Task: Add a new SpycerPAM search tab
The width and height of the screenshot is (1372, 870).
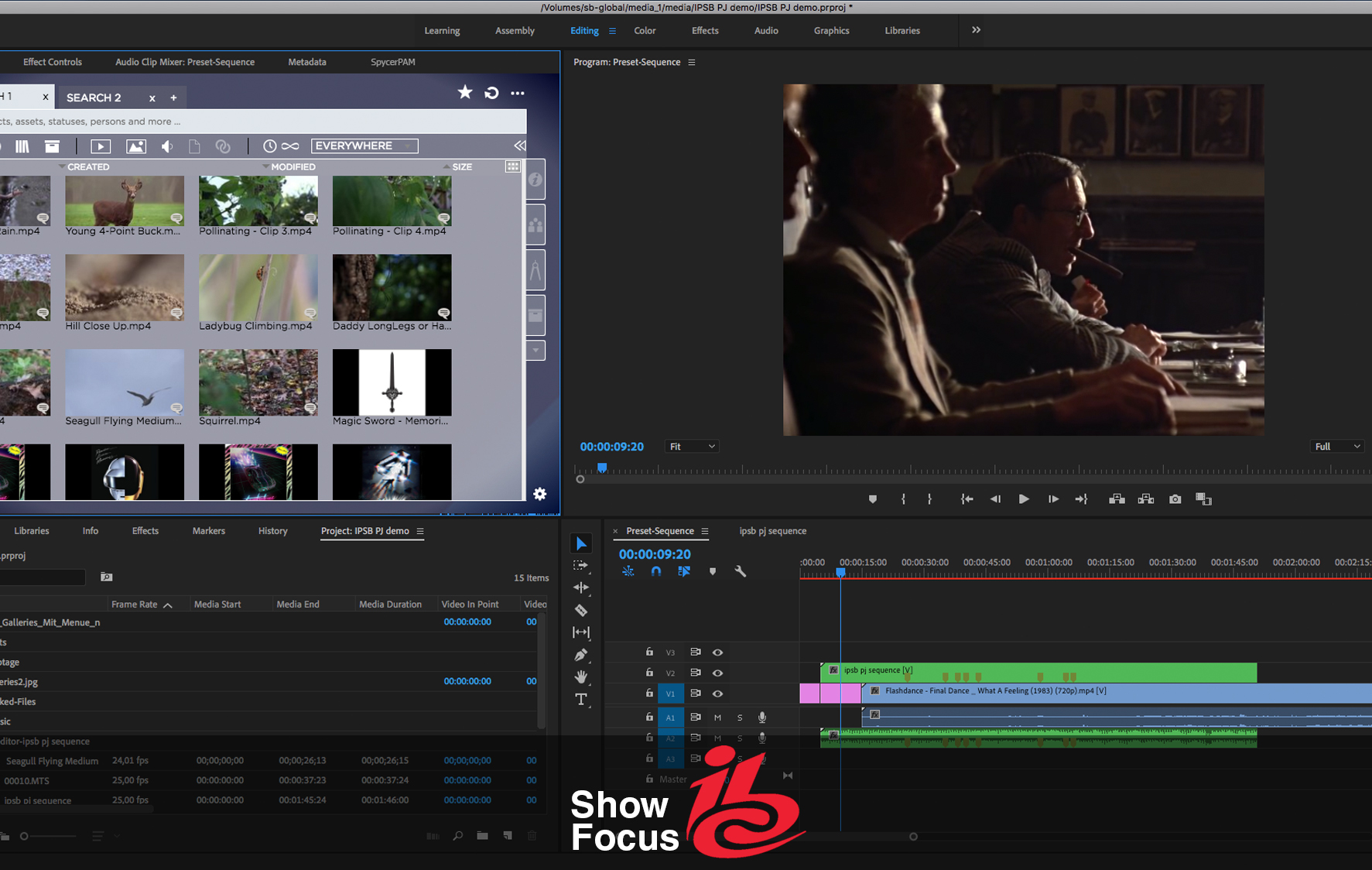Action: coord(173,98)
